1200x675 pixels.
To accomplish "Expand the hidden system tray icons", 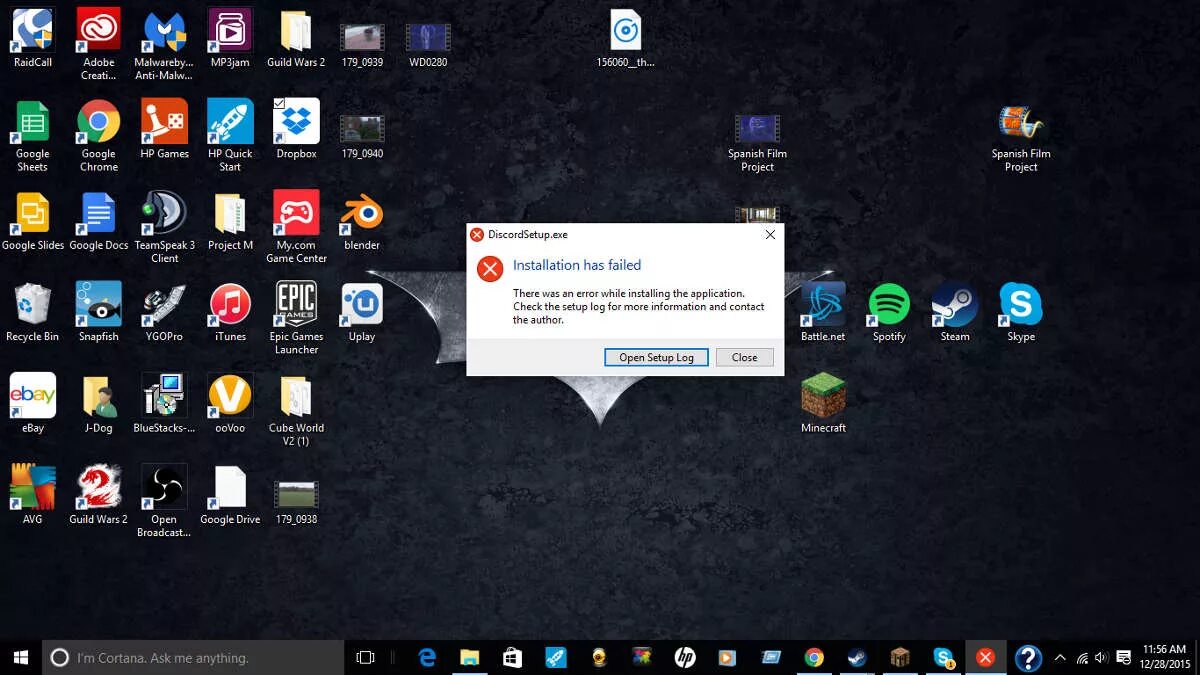I will [x=1061, y=658].
